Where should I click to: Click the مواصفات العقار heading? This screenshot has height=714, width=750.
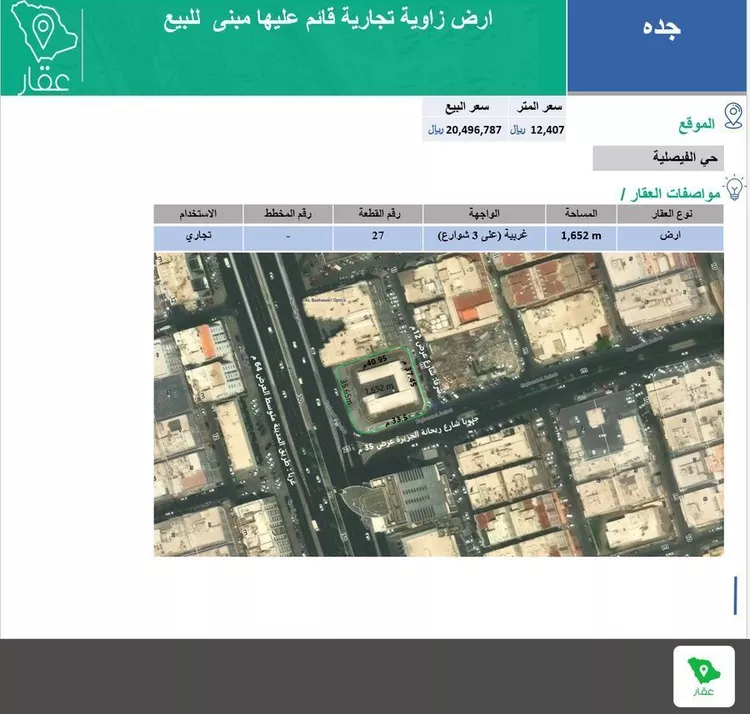point(671,194)
